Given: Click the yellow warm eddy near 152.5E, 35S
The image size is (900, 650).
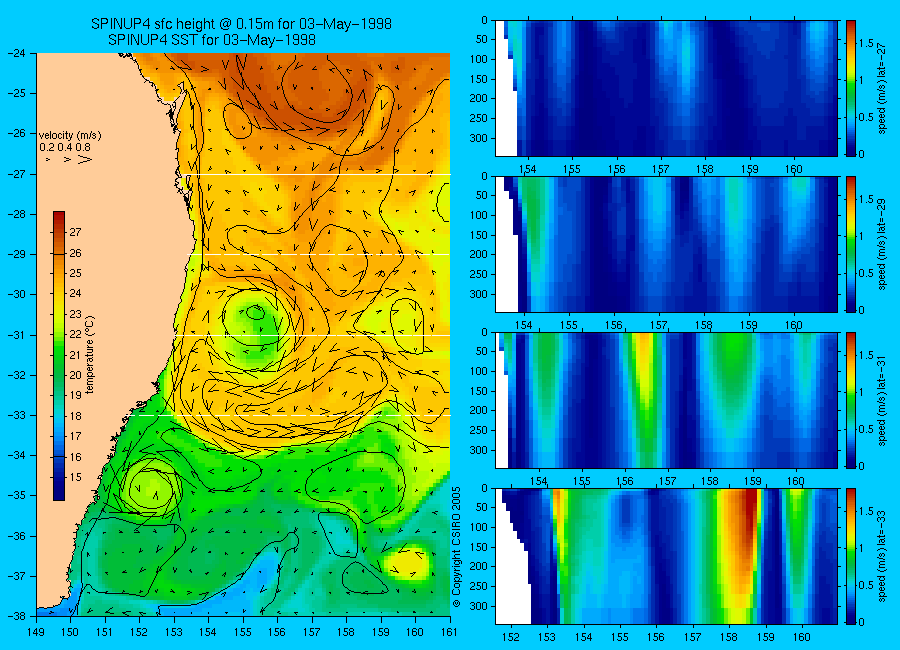Looking at the screenshot, I should 152,488.
